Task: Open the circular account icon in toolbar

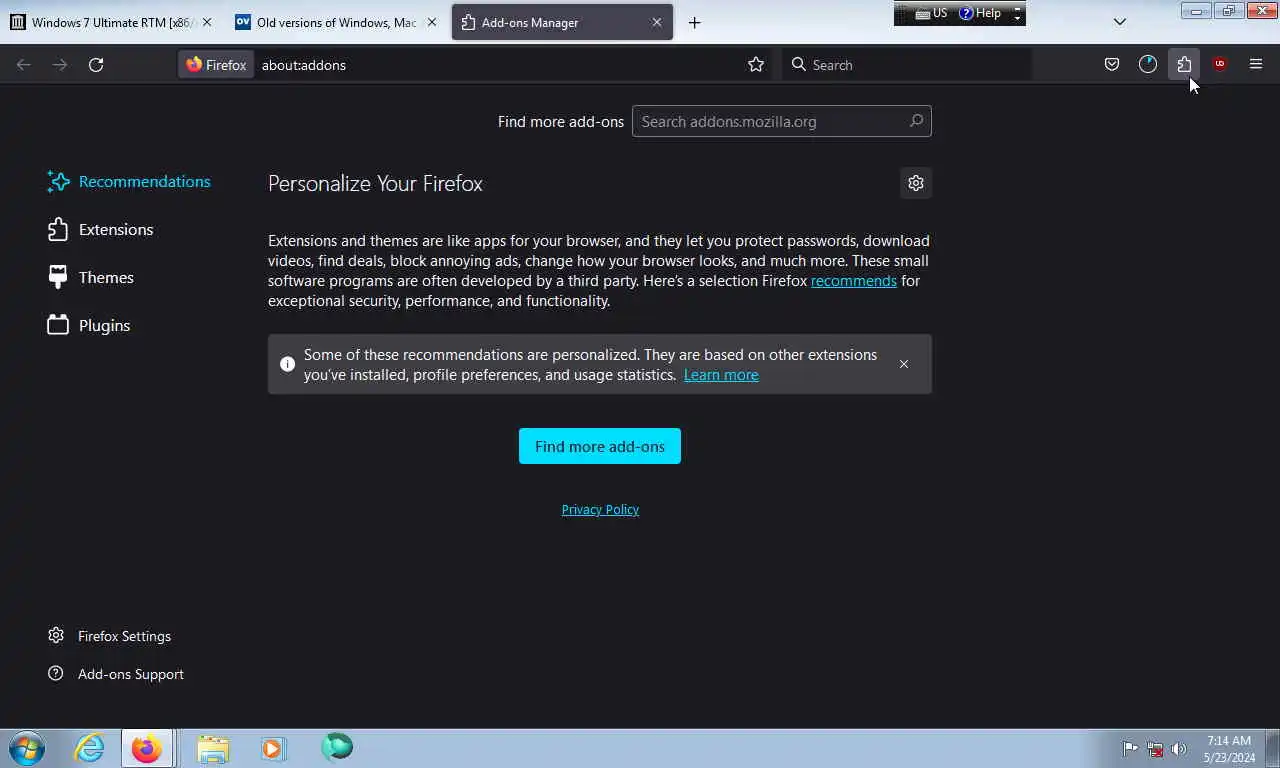Action: pos(1148,64)
